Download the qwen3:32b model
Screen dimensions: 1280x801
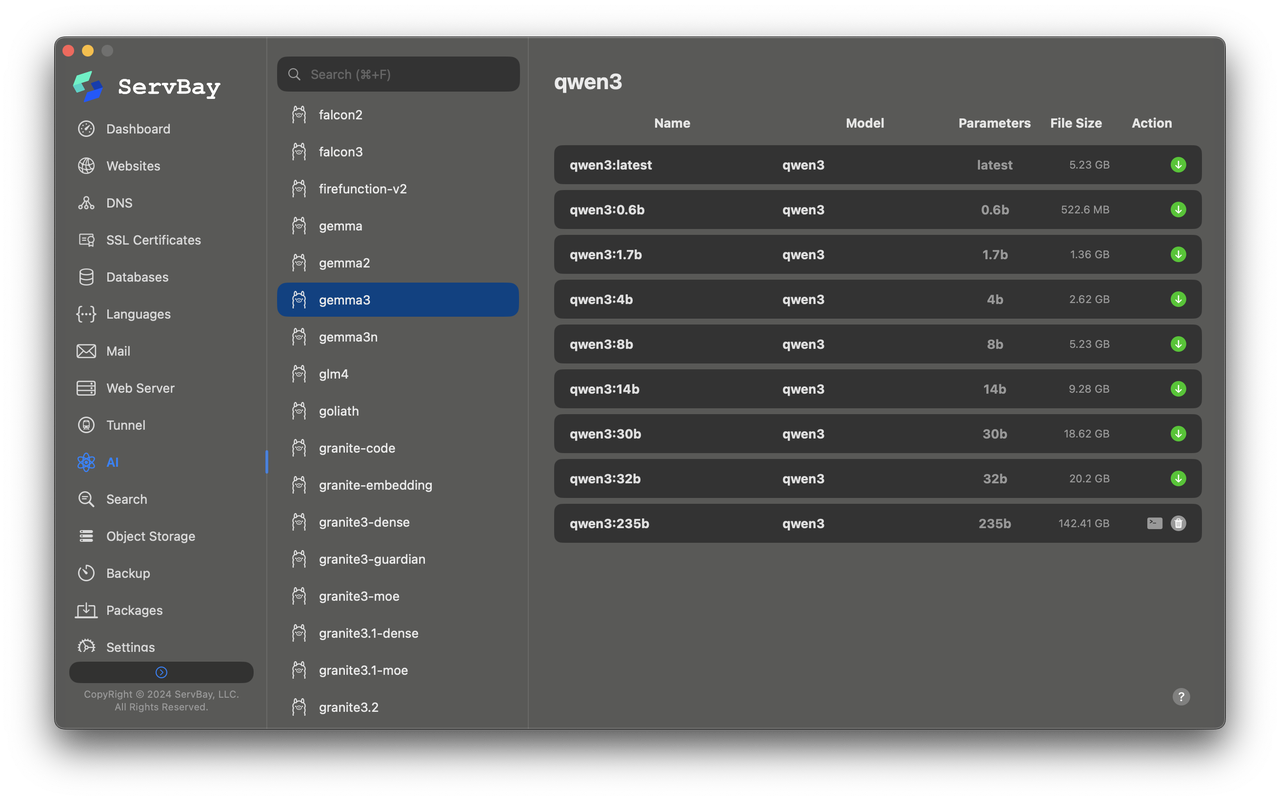tap(1178, 478)
